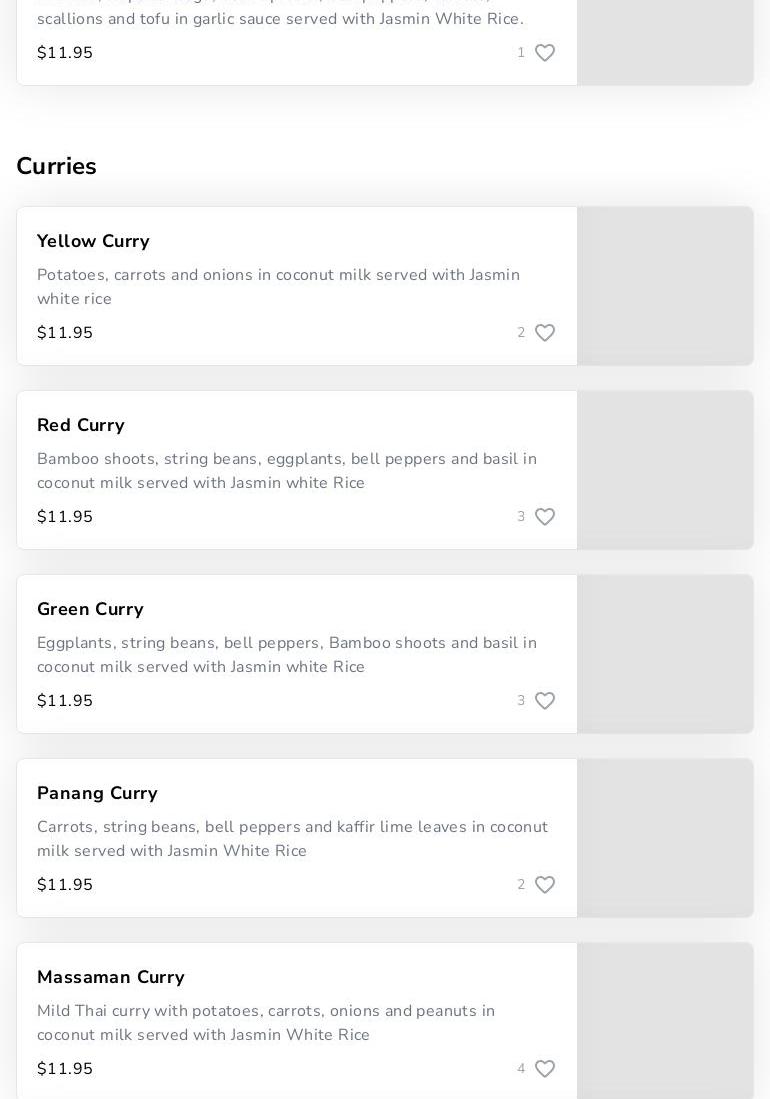The image size is (770, 1099).
Task: Click the Curries section heading
Action: point(57,167)
